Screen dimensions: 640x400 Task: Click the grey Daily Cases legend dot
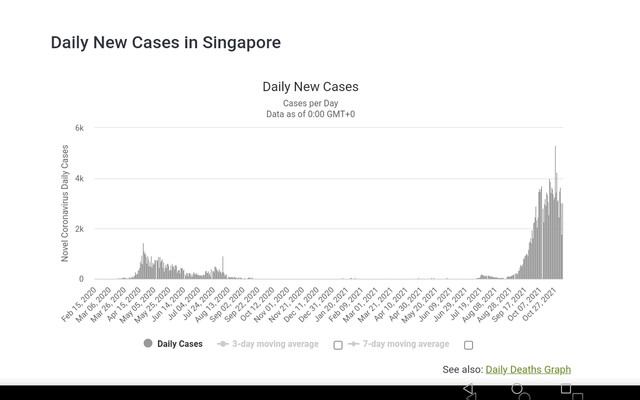(148, 344)
